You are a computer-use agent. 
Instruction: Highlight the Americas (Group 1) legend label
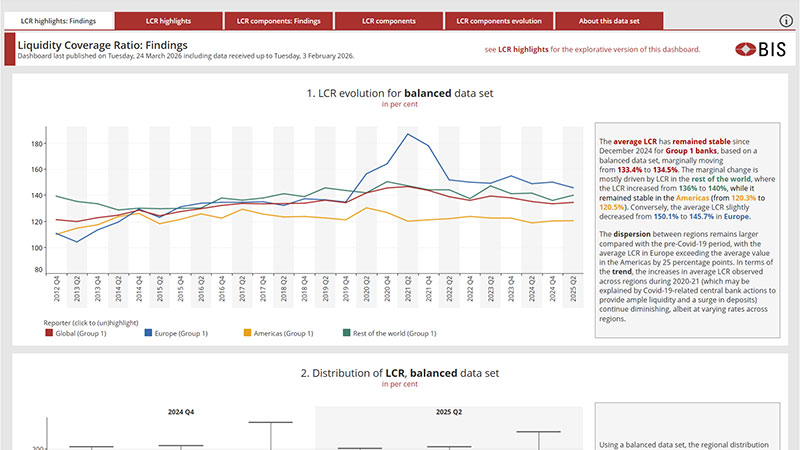coord(284,333)
